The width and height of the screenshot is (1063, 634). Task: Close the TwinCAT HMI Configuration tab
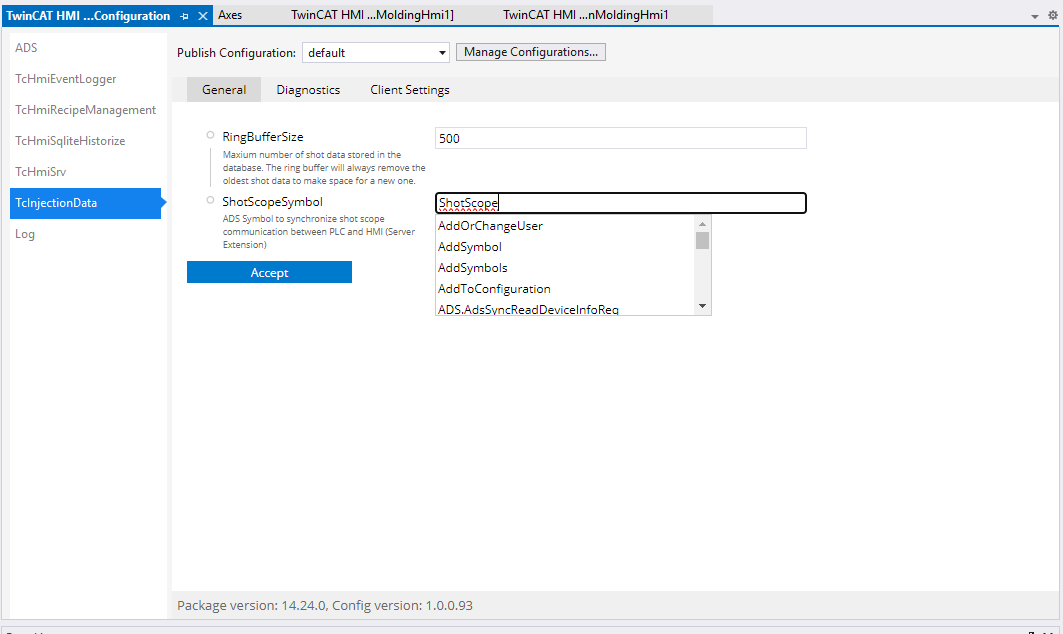203,16
